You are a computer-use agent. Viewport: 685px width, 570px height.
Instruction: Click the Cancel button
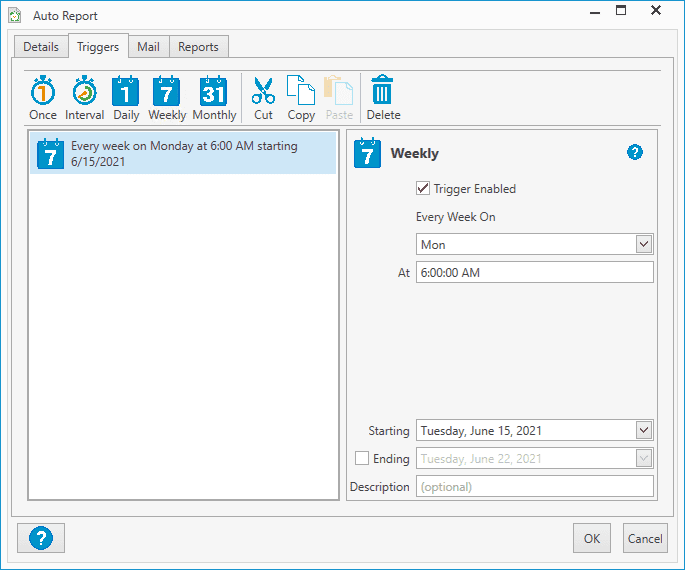point(645,538)
